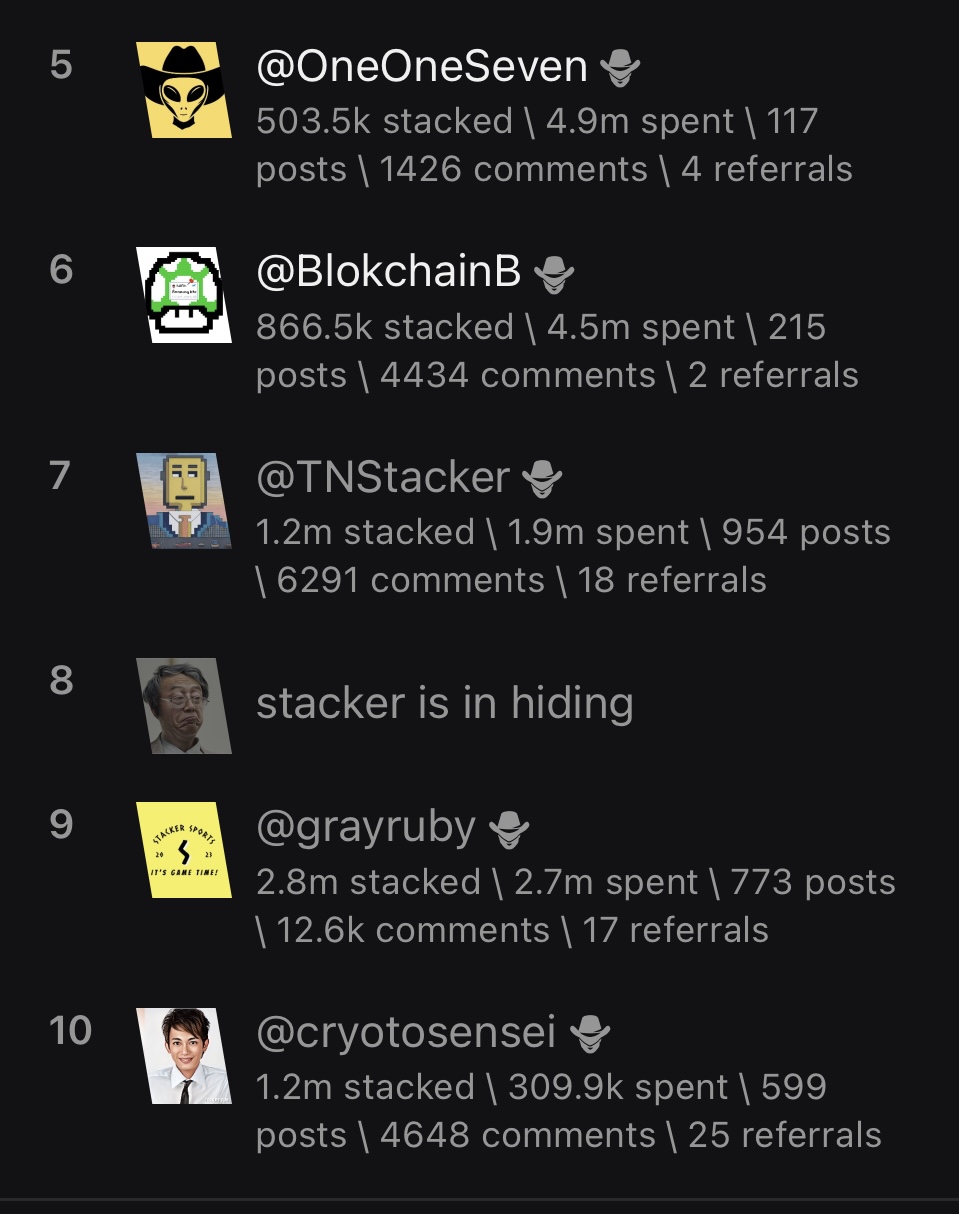Viewport: 959px width, 1214px height.
Task: Click the cowboy hat icon beside @OneOneSeven
Action: 620,69
